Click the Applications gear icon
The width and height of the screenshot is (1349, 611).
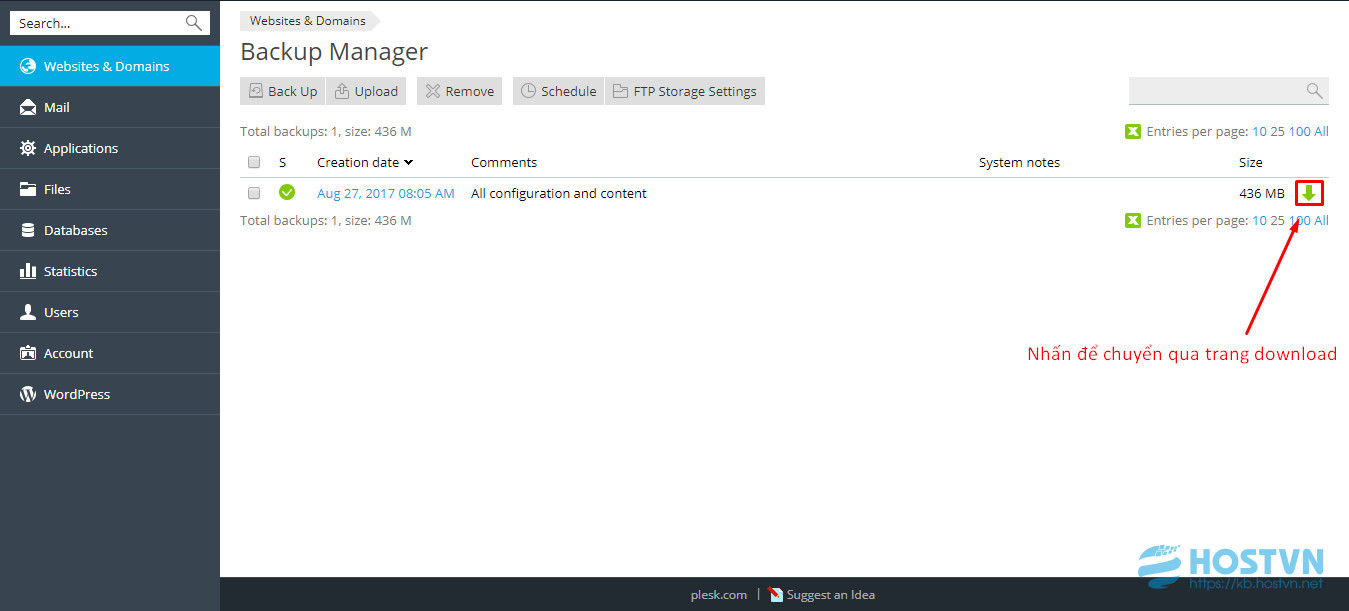28,148
